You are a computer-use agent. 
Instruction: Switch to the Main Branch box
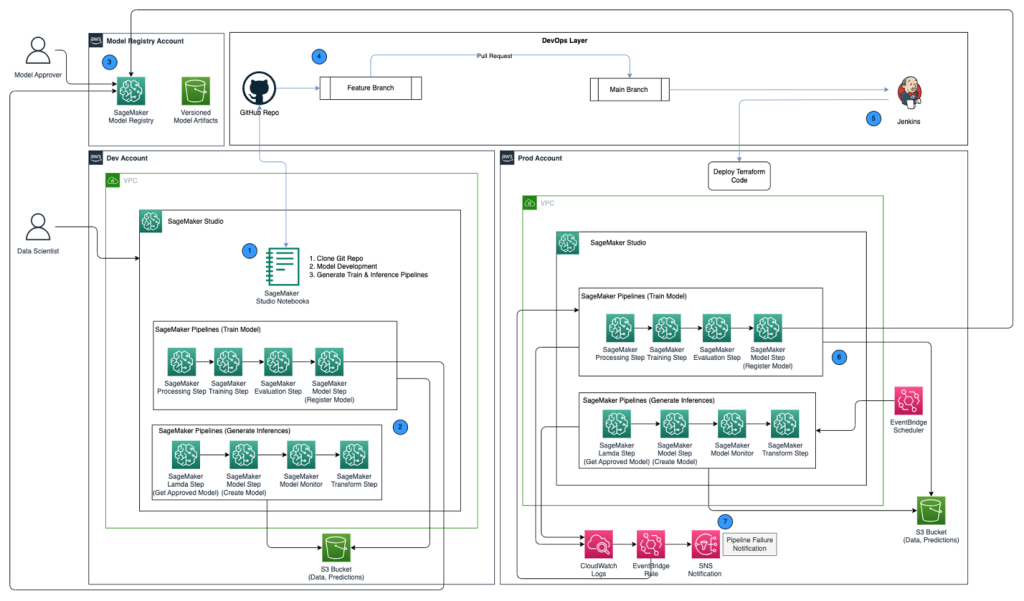click(x=629, y=89)
